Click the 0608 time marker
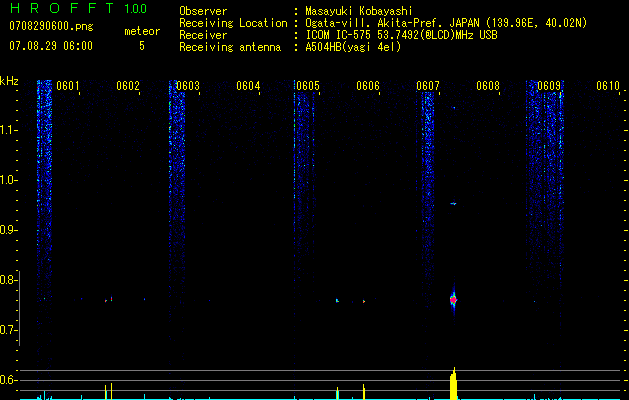Screen dimensions: 629x400 click(x=488, y=86)
